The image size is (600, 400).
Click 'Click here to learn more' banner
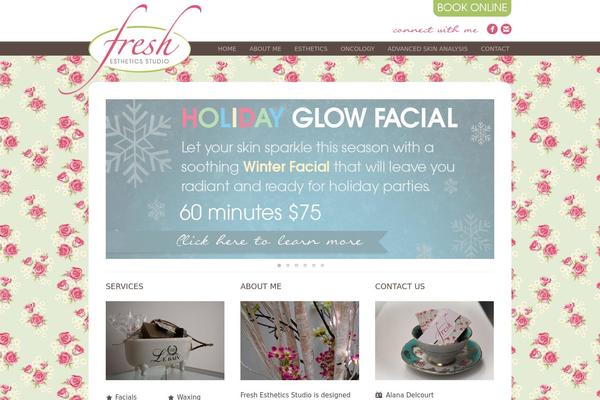pos(269,241)
